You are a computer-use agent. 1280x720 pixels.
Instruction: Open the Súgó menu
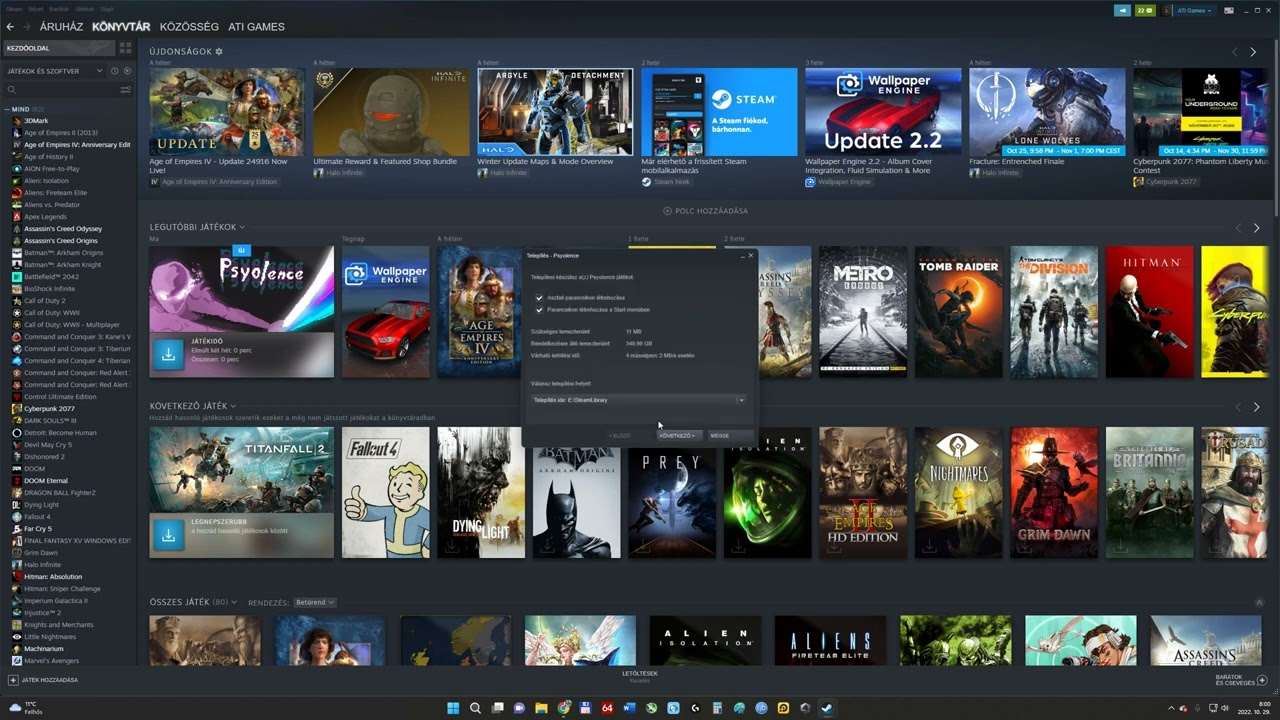tap(107, 8)
